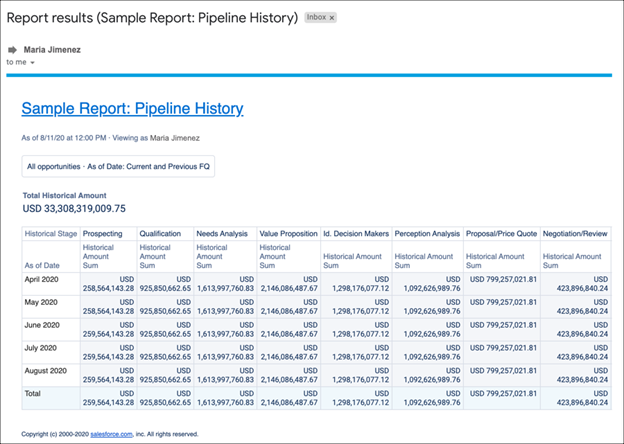The height and width of the screenshot is (444, 624).
Task: Open the Sample Report: Pipeline History link
Action: (132, 108)
